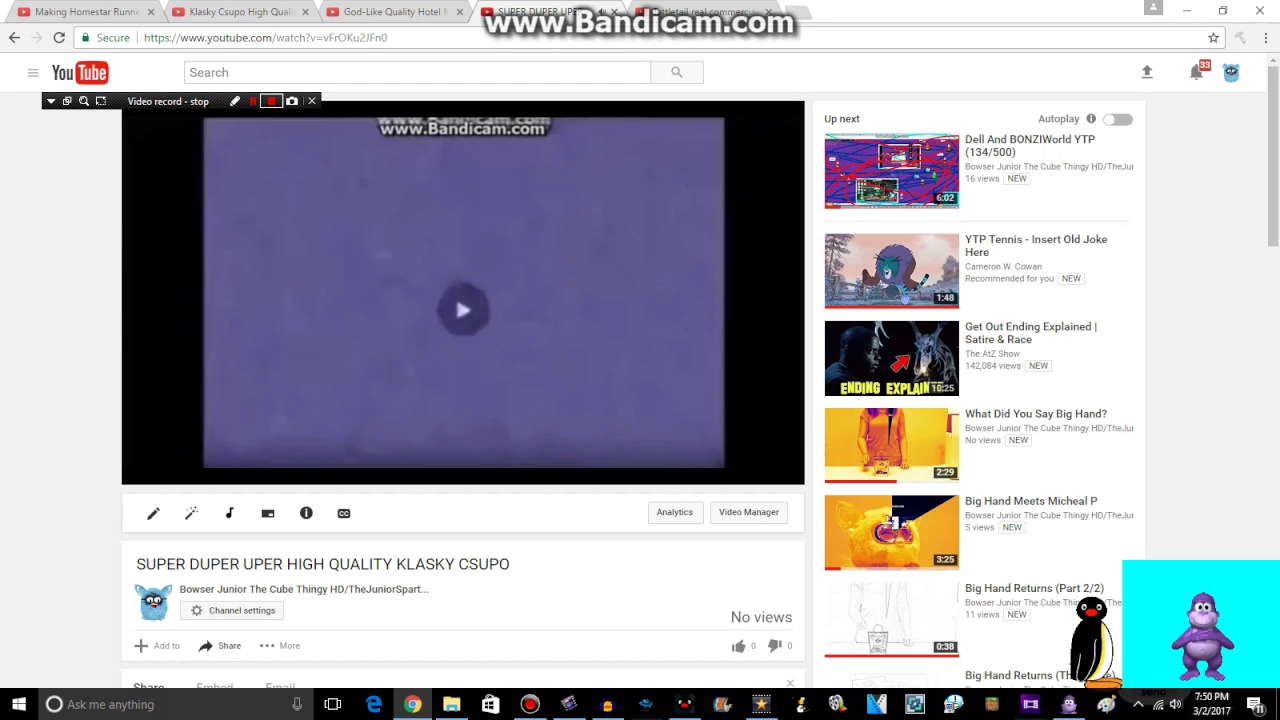
Task: Open What Did You Say Big Hand? title
Action: [x=1036, y=414]
